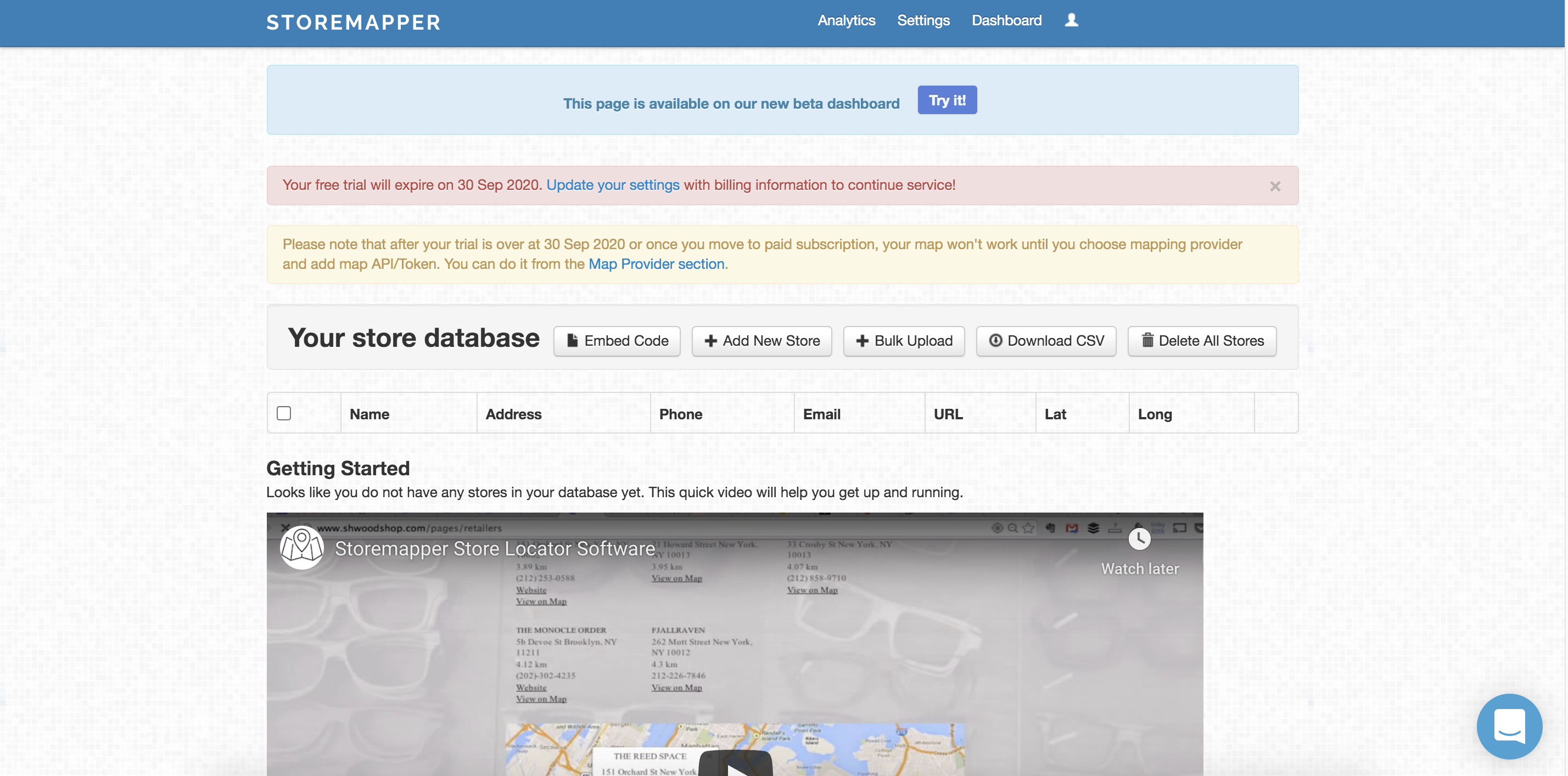Go to the Dashboard
Image resolution: width=1568 pixels, height=776 pixels.
[1006, 20]
